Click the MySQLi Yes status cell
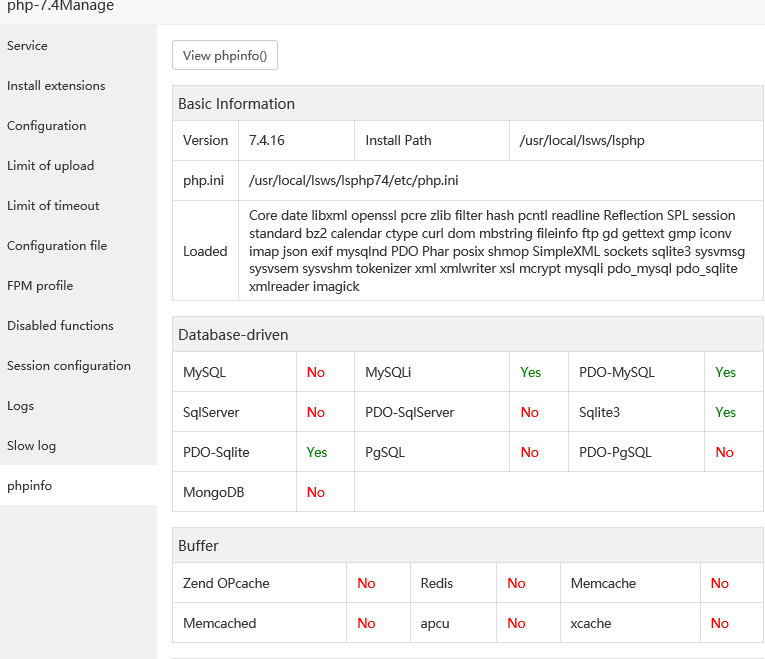 [531, 372]
